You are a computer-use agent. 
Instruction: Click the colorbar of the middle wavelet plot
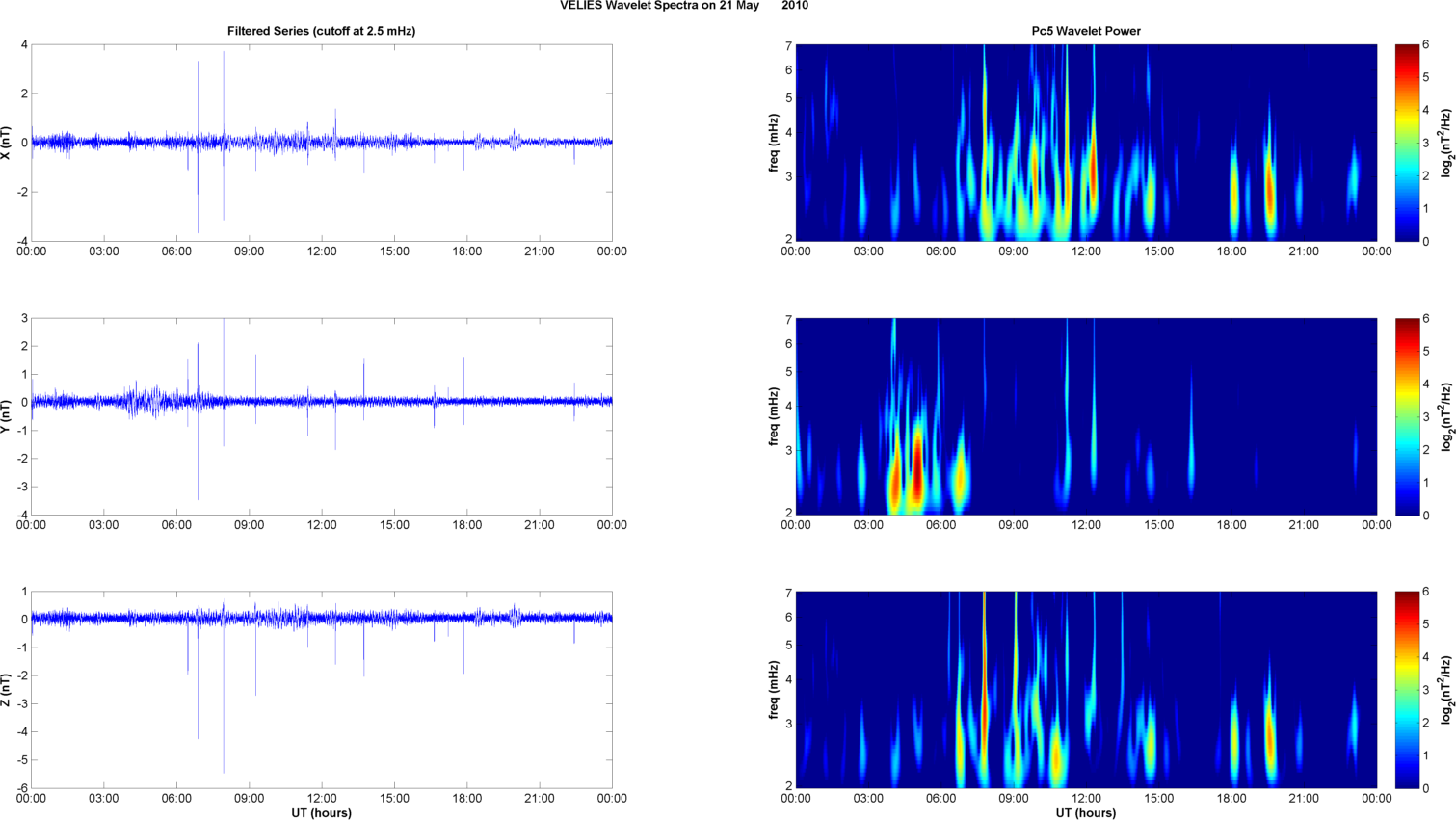[x=1407, y=416]
